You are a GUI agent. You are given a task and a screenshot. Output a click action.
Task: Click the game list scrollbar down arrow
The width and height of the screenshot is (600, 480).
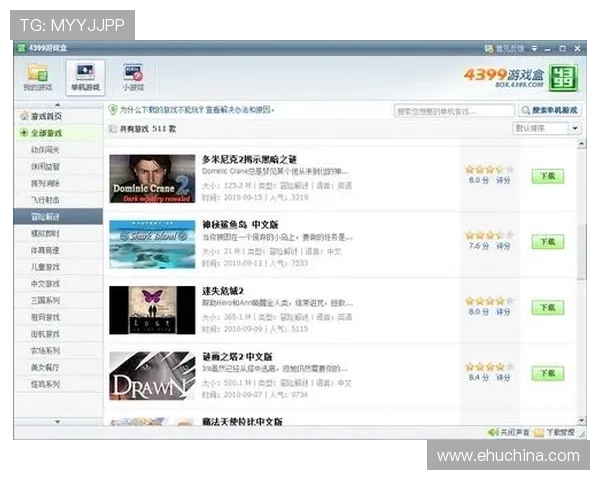[581, 420]
